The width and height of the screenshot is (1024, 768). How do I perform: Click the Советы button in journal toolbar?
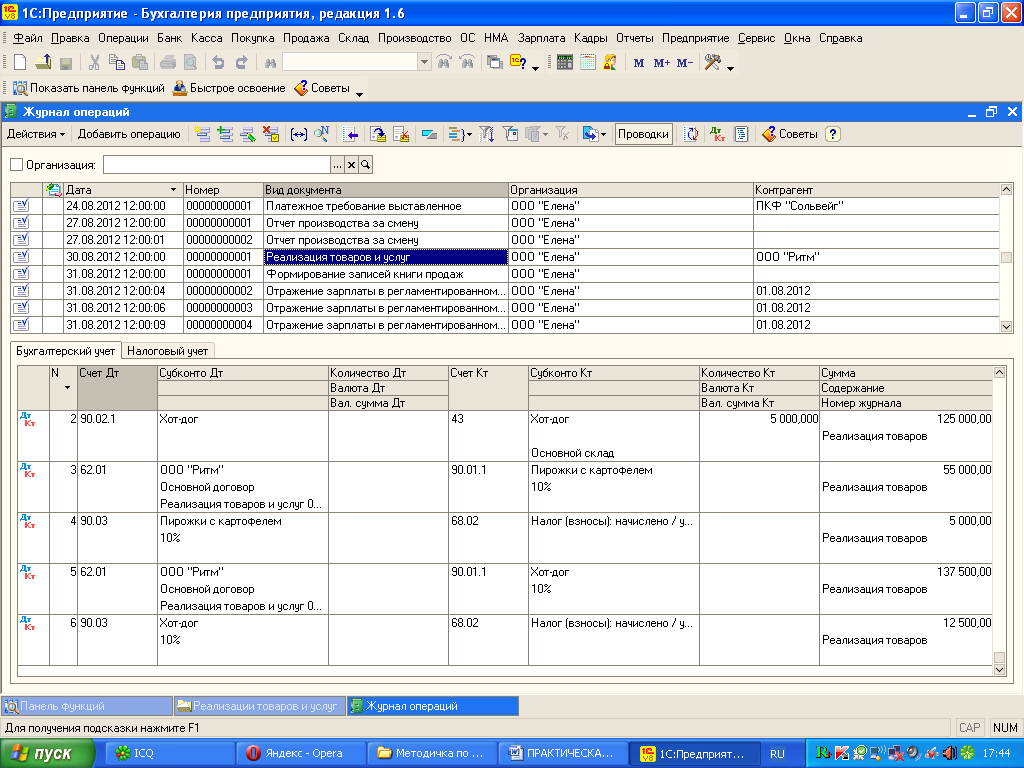coord(790,135)
